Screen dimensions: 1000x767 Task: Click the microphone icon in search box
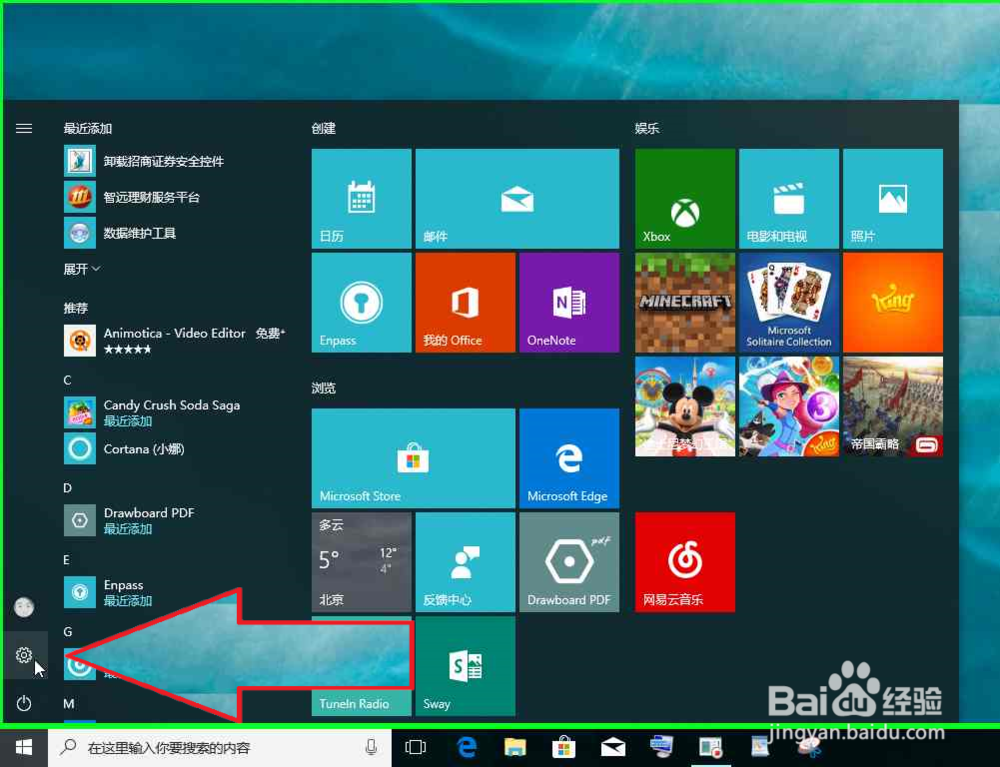click(x=371, y=747)
